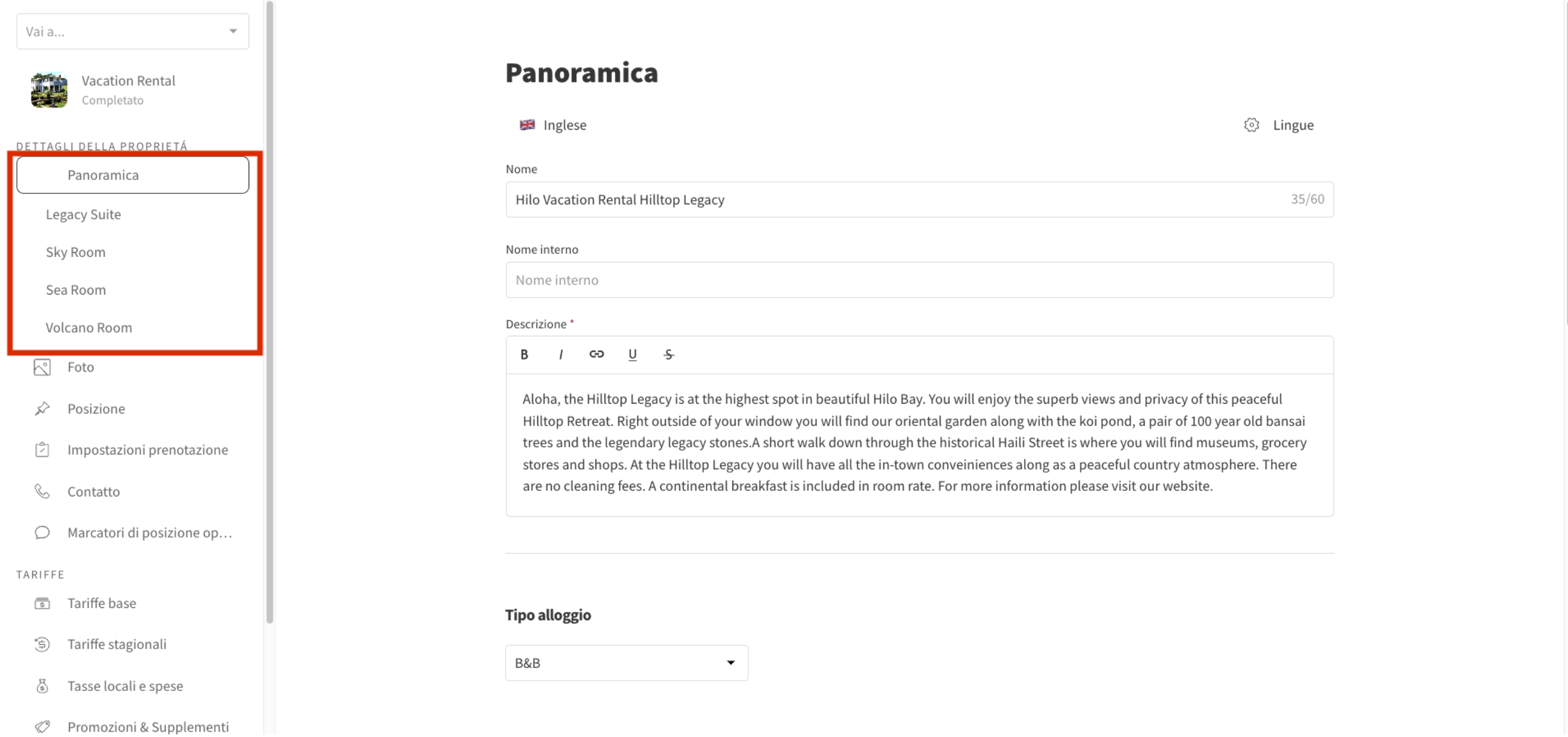Open Impostazioni prenotazione in sidebar

pyautogui.click(x=147, y=450)
